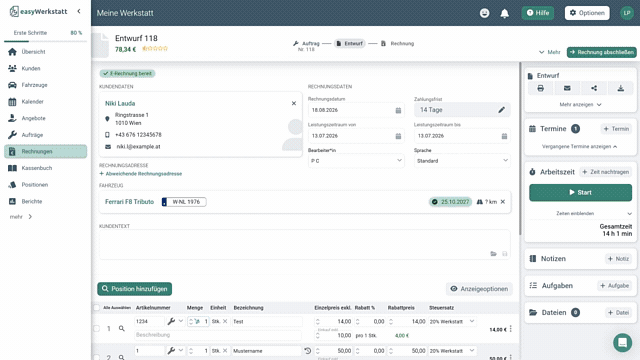Click Abweichende Rechnungsadresse link
The width and height of the screenshot is (640, 360).
tap(141, 174)
